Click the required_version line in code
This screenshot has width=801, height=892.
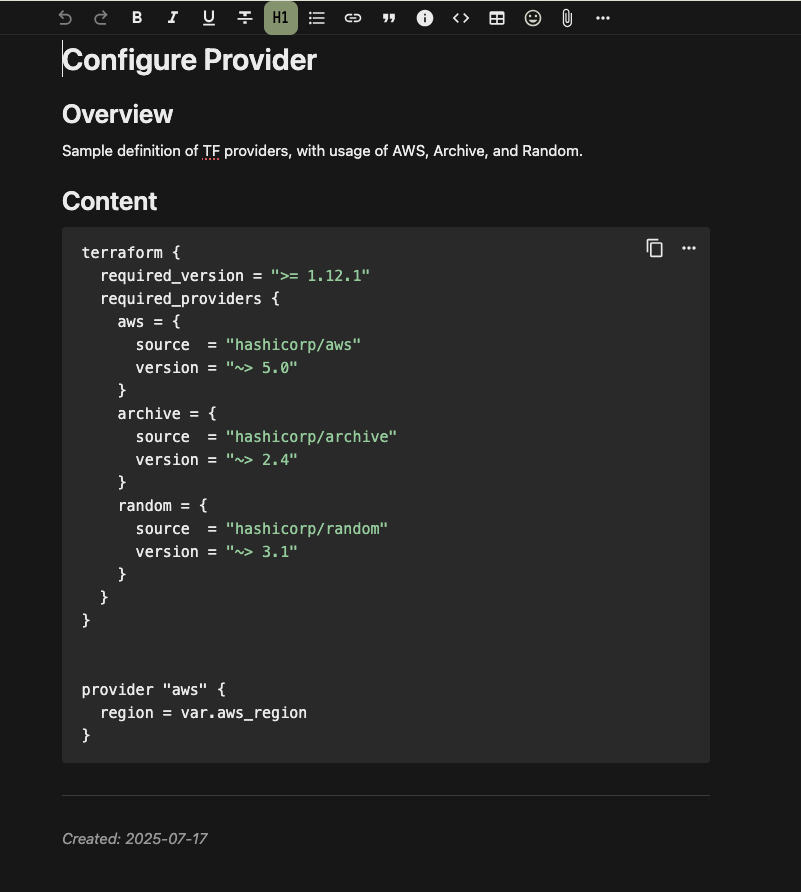pos(235,276)
